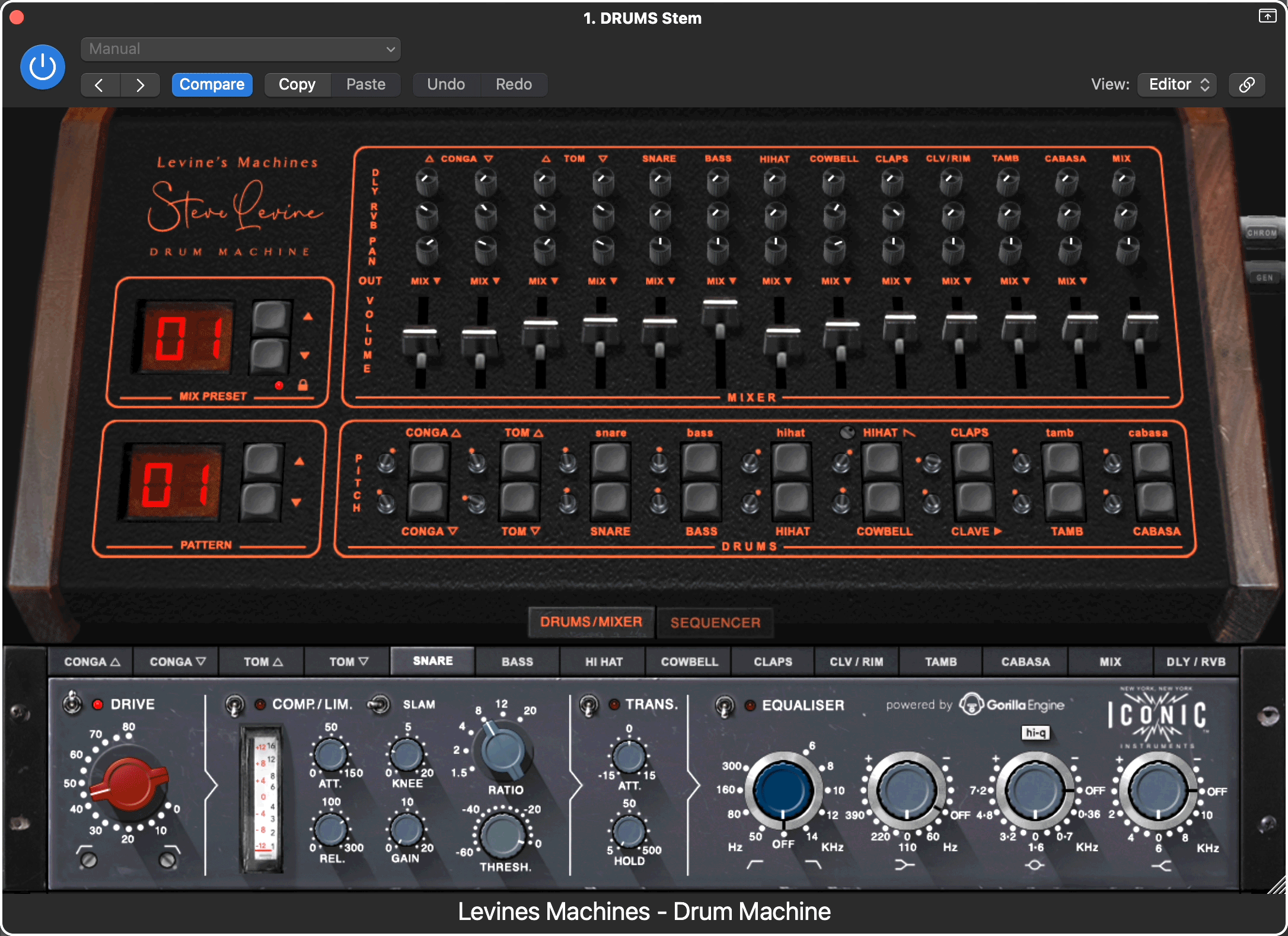
Task: Select the COWBELL effects tab
Action: pos(689,661)
